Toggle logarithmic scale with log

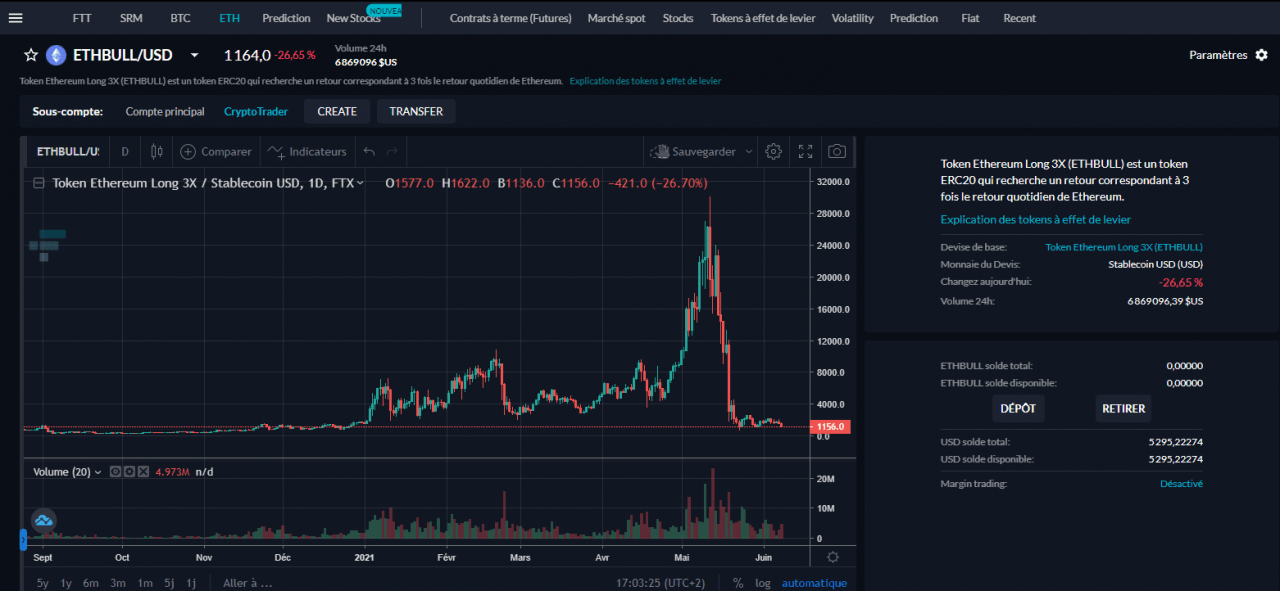coord(763,583)
